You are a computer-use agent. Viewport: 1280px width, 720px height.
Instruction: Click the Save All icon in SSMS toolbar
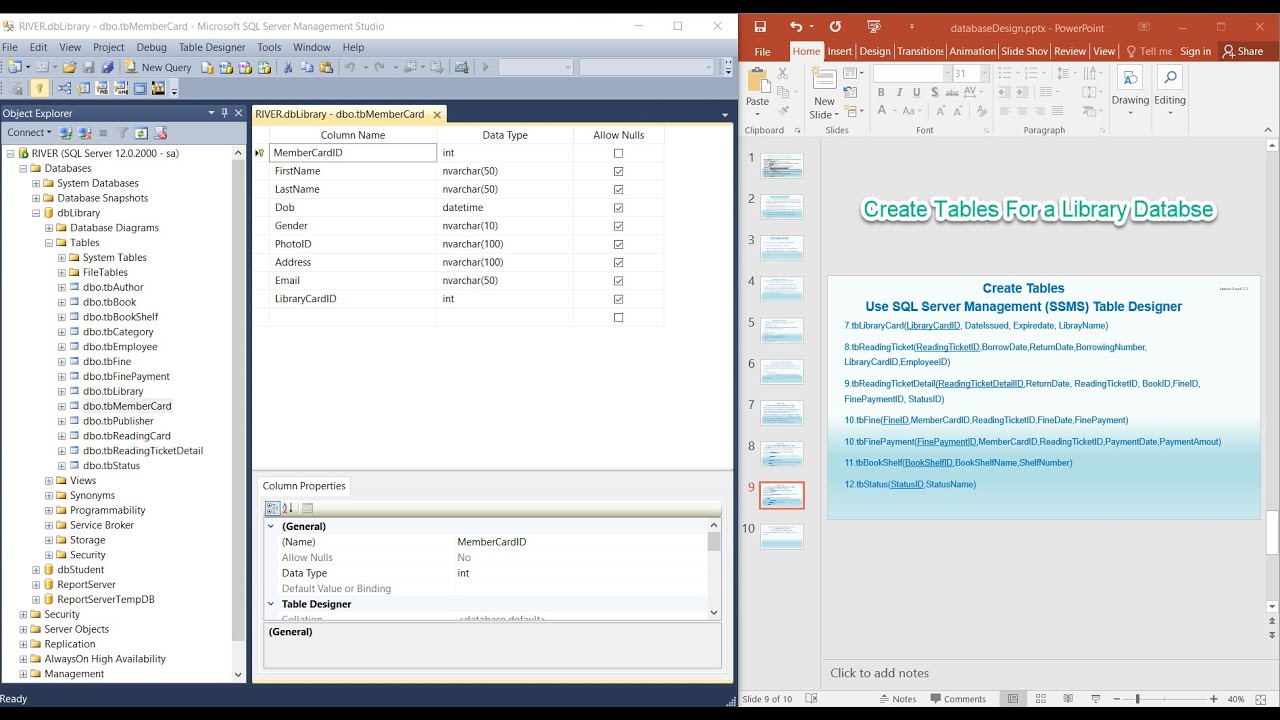point(108,67)
